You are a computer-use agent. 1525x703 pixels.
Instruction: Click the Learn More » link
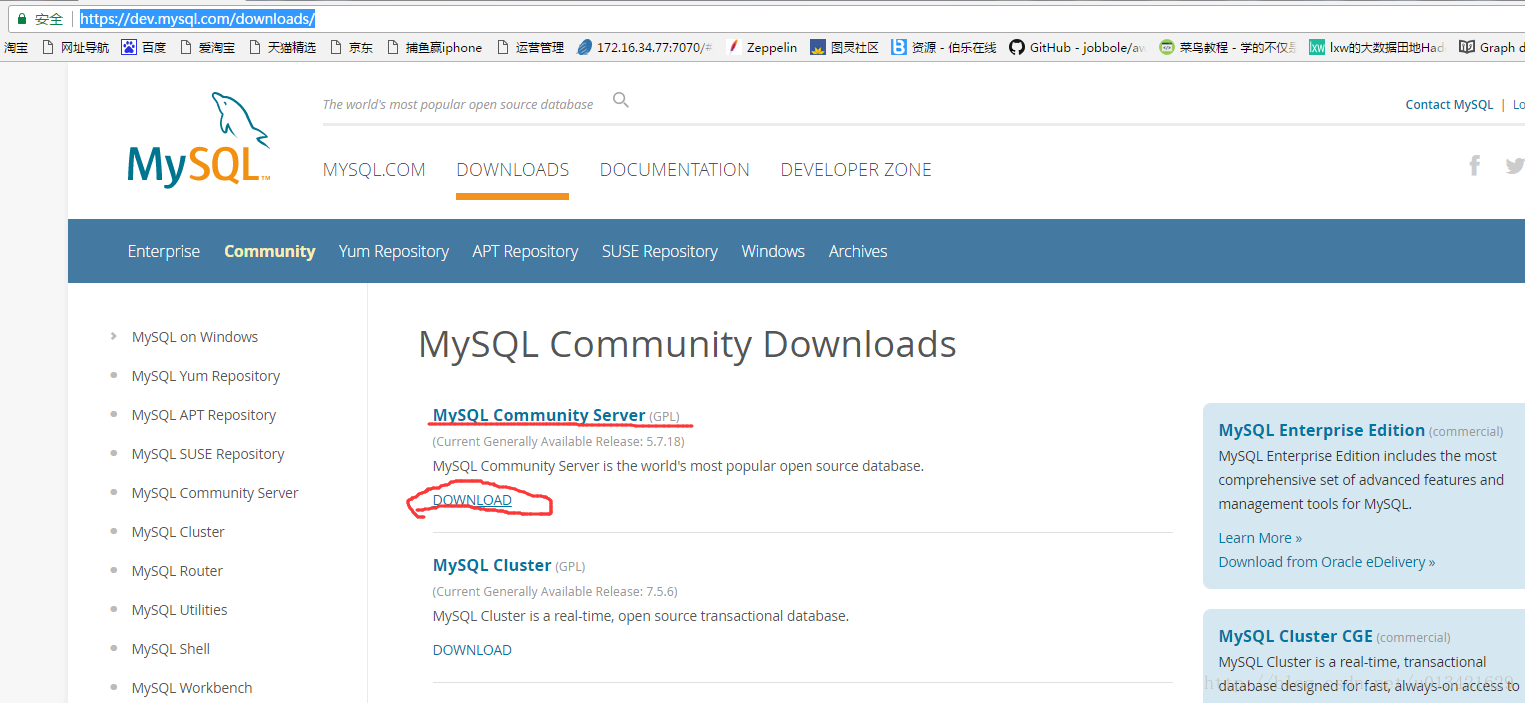[x=1260, y=538]
